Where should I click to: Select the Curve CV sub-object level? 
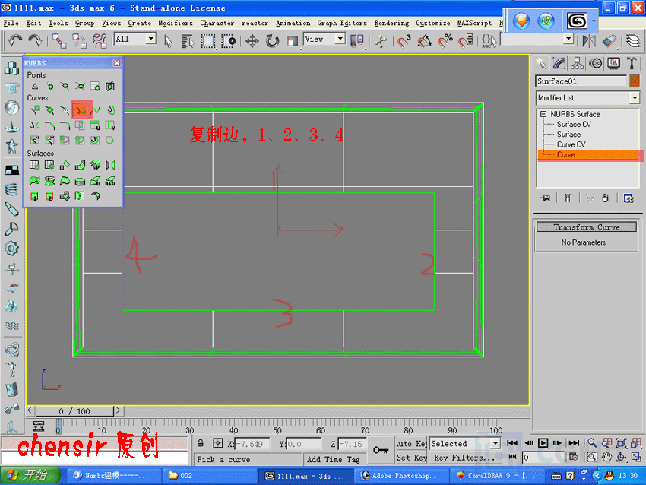[571, 144]
